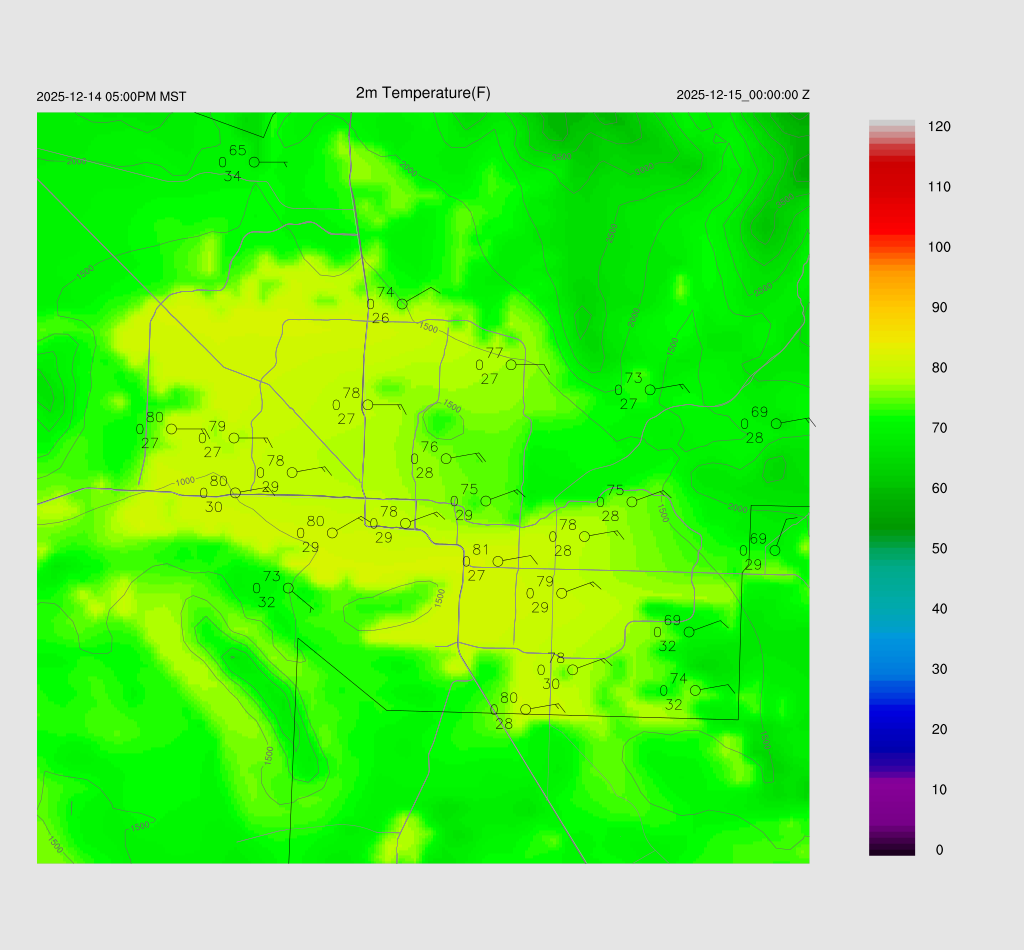Click station circle with 78 over 30
Screen dimensions: 1024x950
pyautogui.click(x=573, y=670)
